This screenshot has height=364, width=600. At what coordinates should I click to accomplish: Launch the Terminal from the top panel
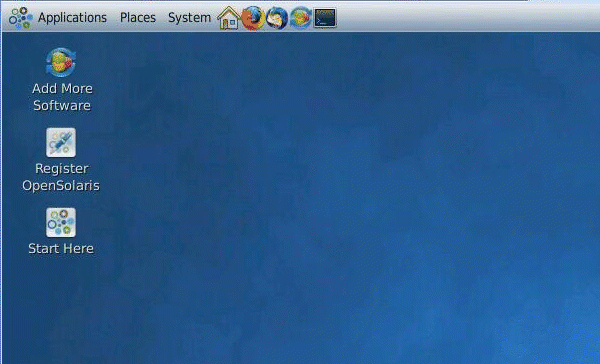[x=325, y=18]
